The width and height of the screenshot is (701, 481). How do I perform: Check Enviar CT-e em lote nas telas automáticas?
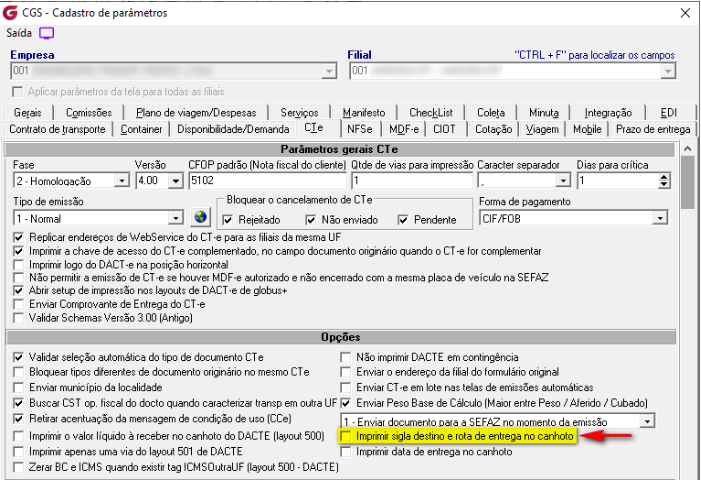346,387
